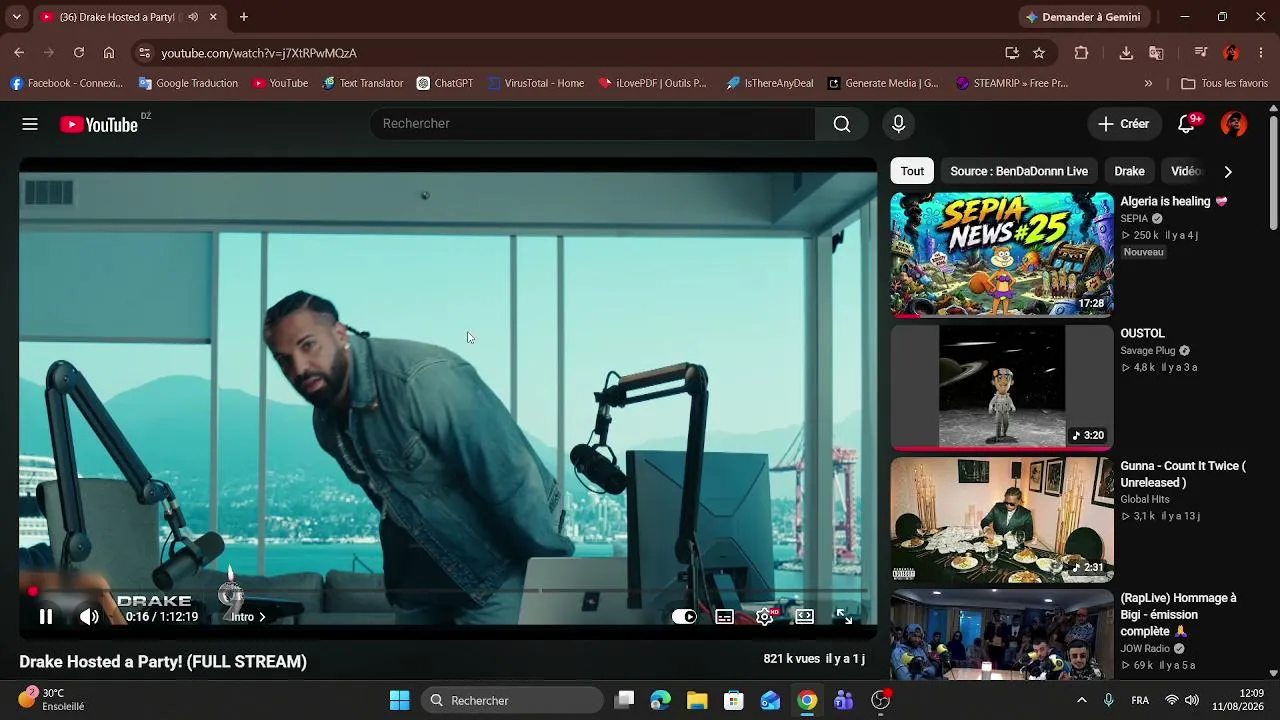This screenshot has height=720, width=1280.
Task: Select the Source : BenDaDonnn Live chip
Action: (1019, 171)
